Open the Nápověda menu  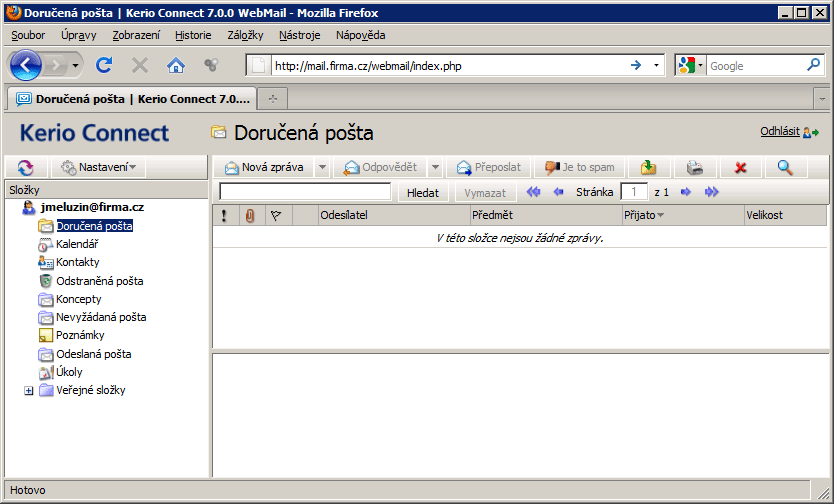click(x=361, y=35)
